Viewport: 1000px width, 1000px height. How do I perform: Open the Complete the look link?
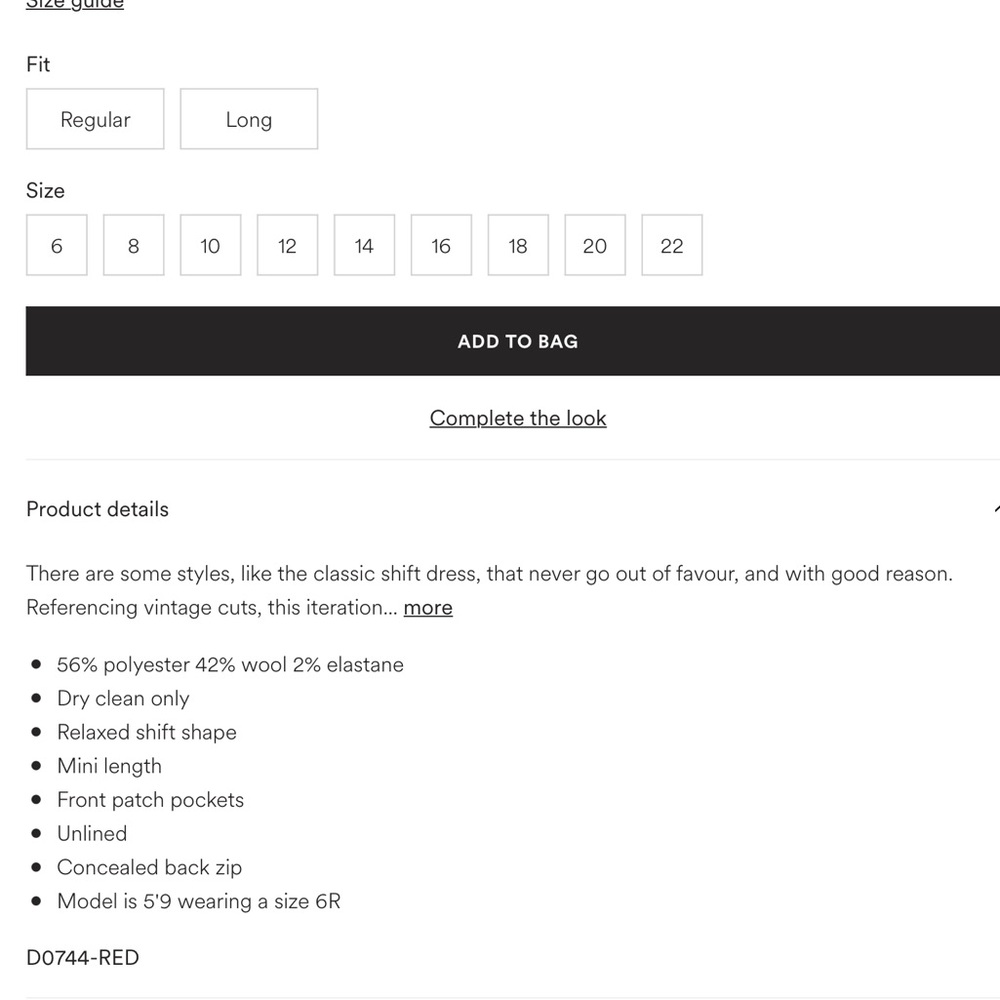tap(518, 418)
